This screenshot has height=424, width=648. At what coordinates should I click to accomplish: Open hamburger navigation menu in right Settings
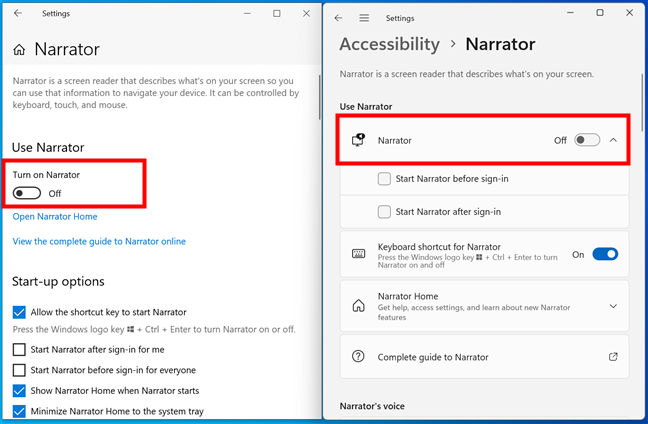click(x=364, y=18)
